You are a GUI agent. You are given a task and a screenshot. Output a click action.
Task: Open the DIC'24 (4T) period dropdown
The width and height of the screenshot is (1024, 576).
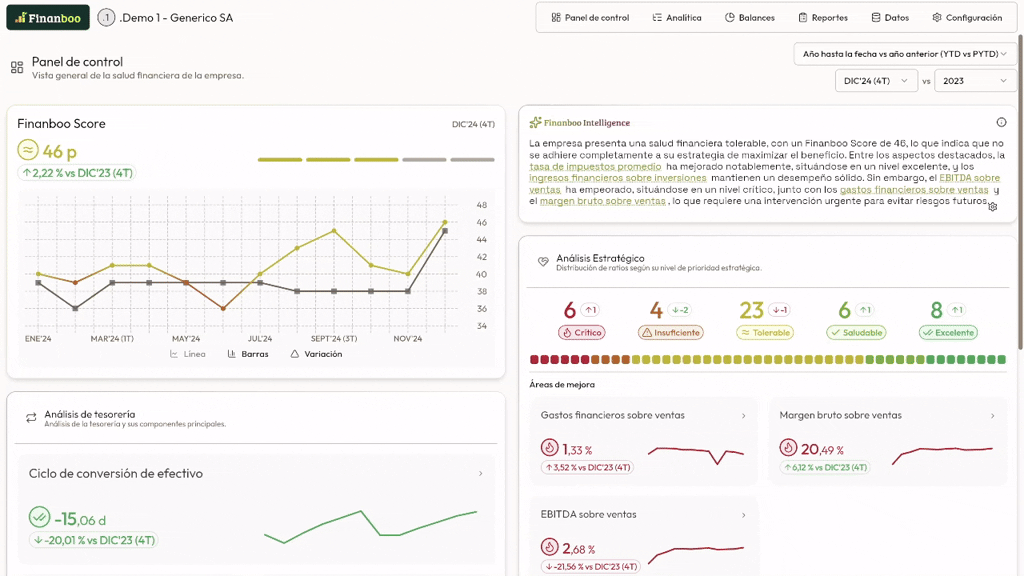pos(876,81)
